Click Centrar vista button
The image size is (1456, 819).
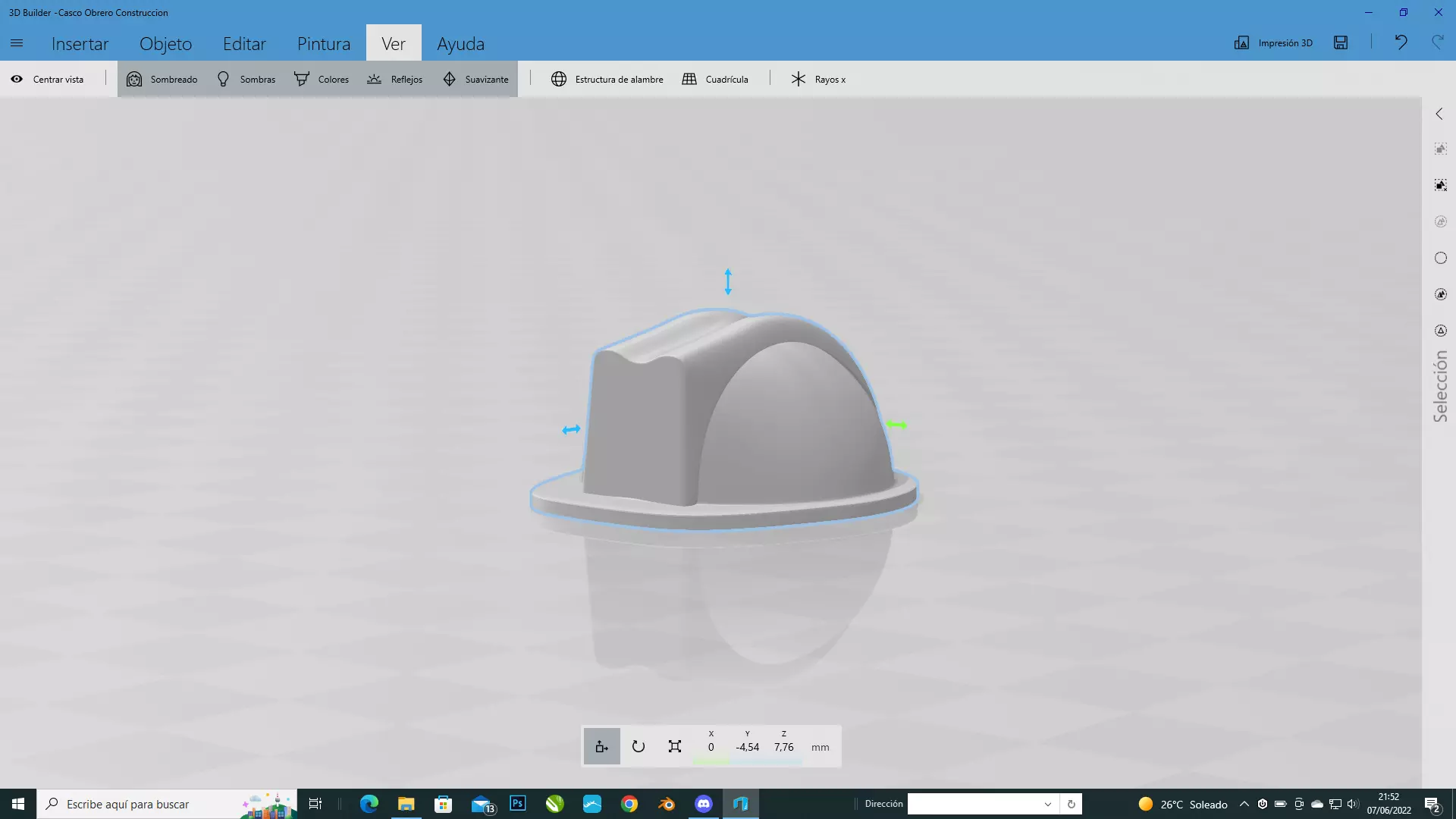click(48, 79)
